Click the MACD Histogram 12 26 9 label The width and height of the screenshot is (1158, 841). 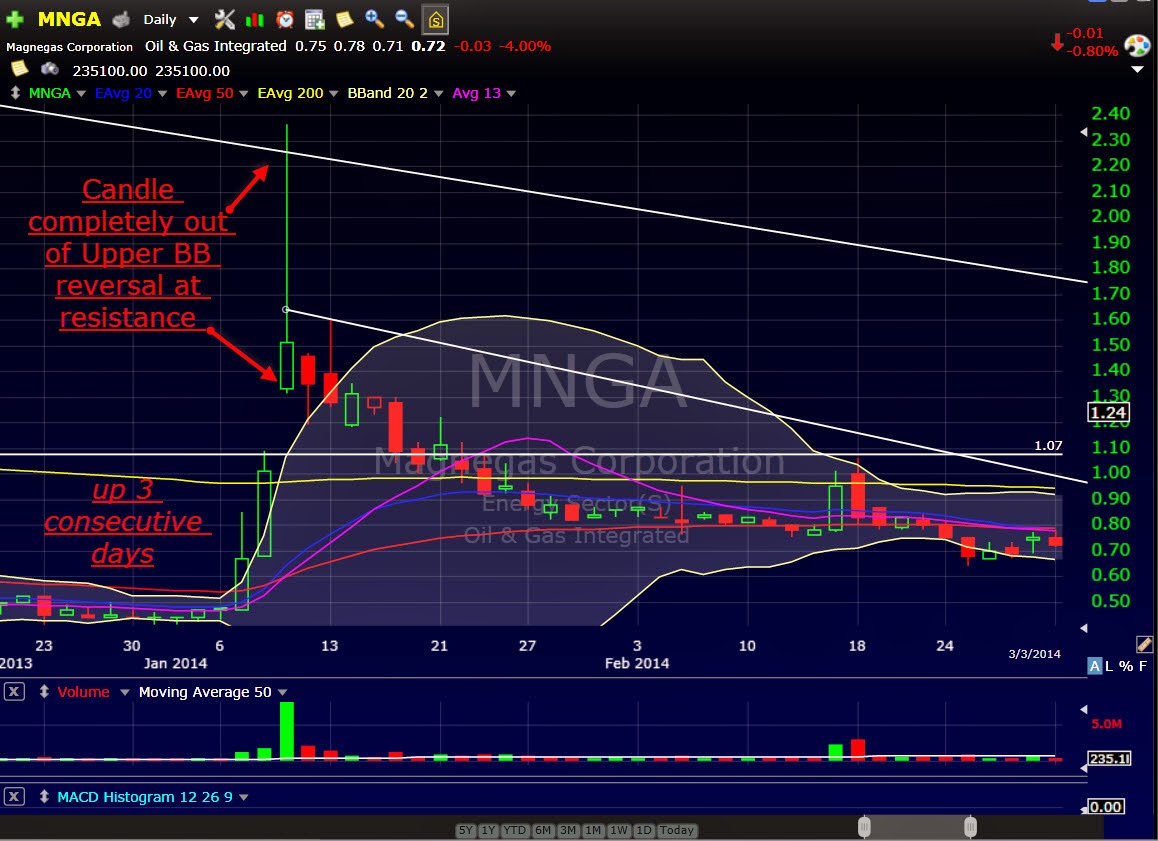[145, 797]
